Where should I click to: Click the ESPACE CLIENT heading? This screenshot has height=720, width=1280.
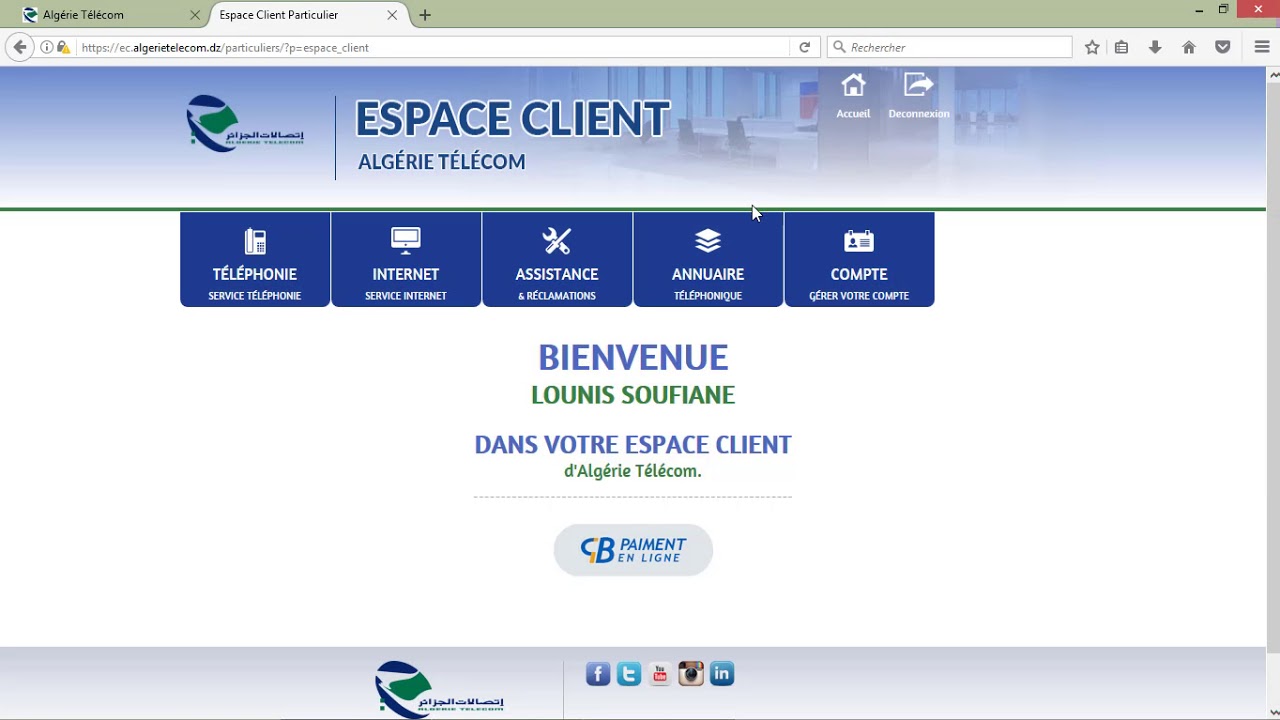point(512,119)
